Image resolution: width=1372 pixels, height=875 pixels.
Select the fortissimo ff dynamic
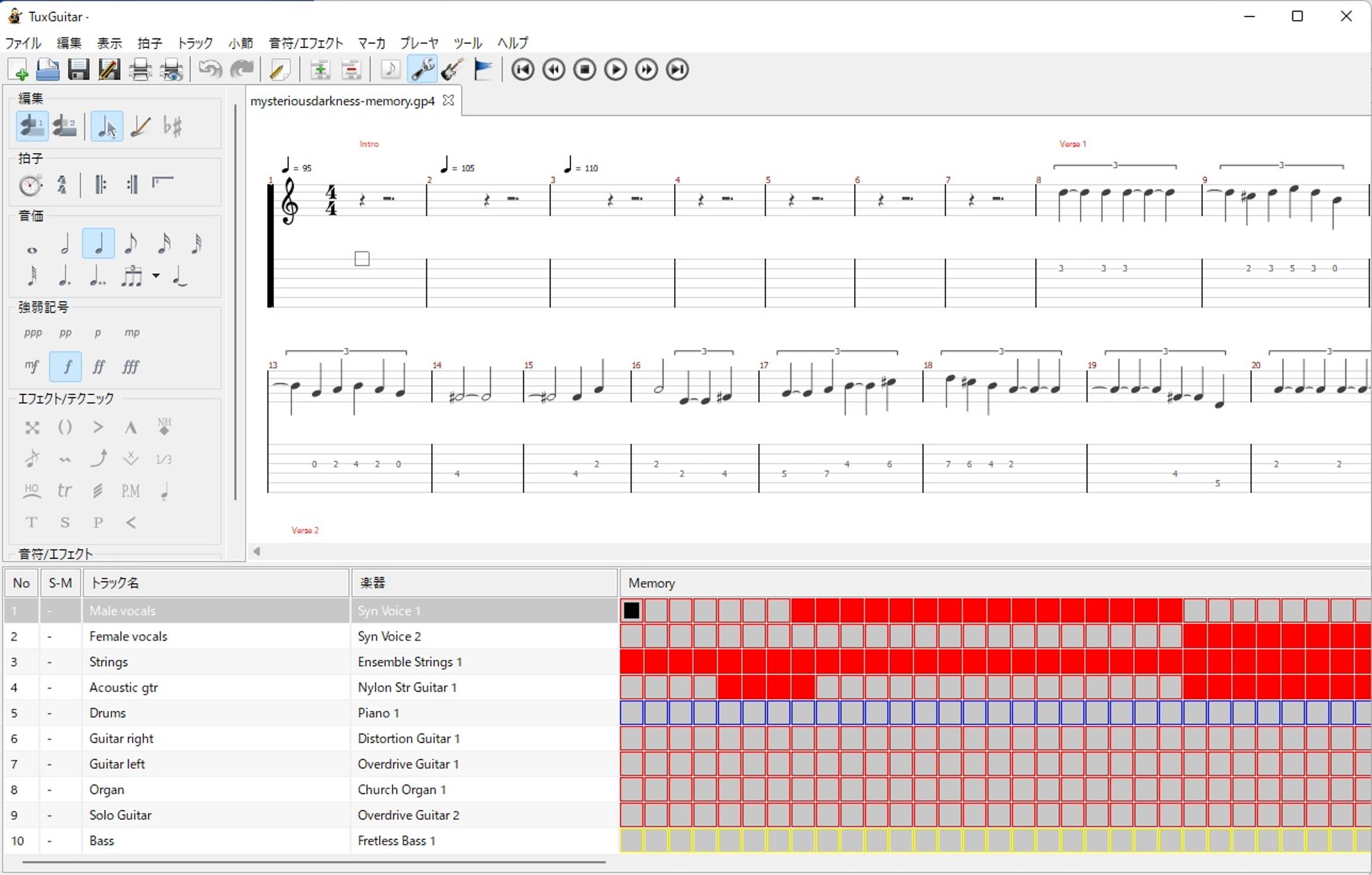click(98, 367)
